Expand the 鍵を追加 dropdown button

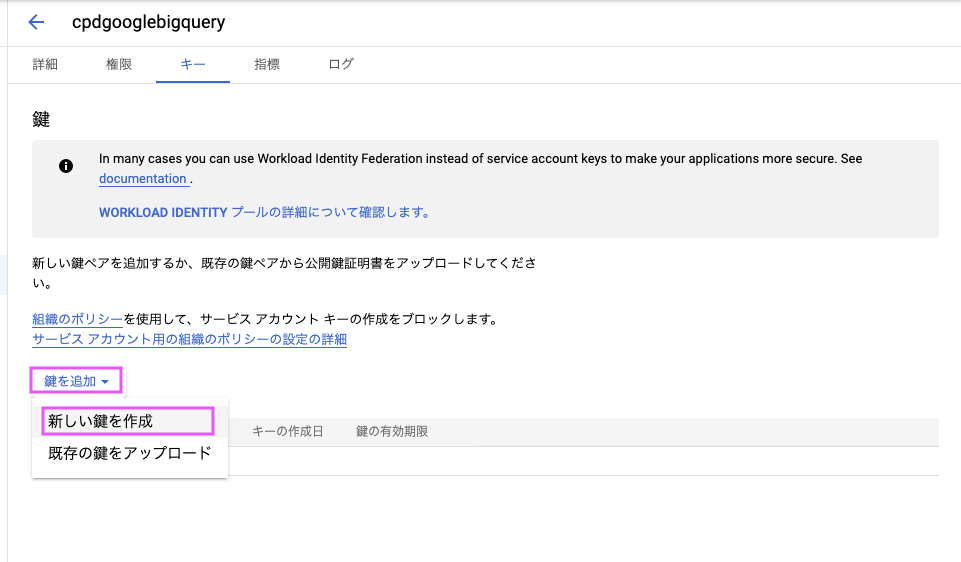point(77,381)
